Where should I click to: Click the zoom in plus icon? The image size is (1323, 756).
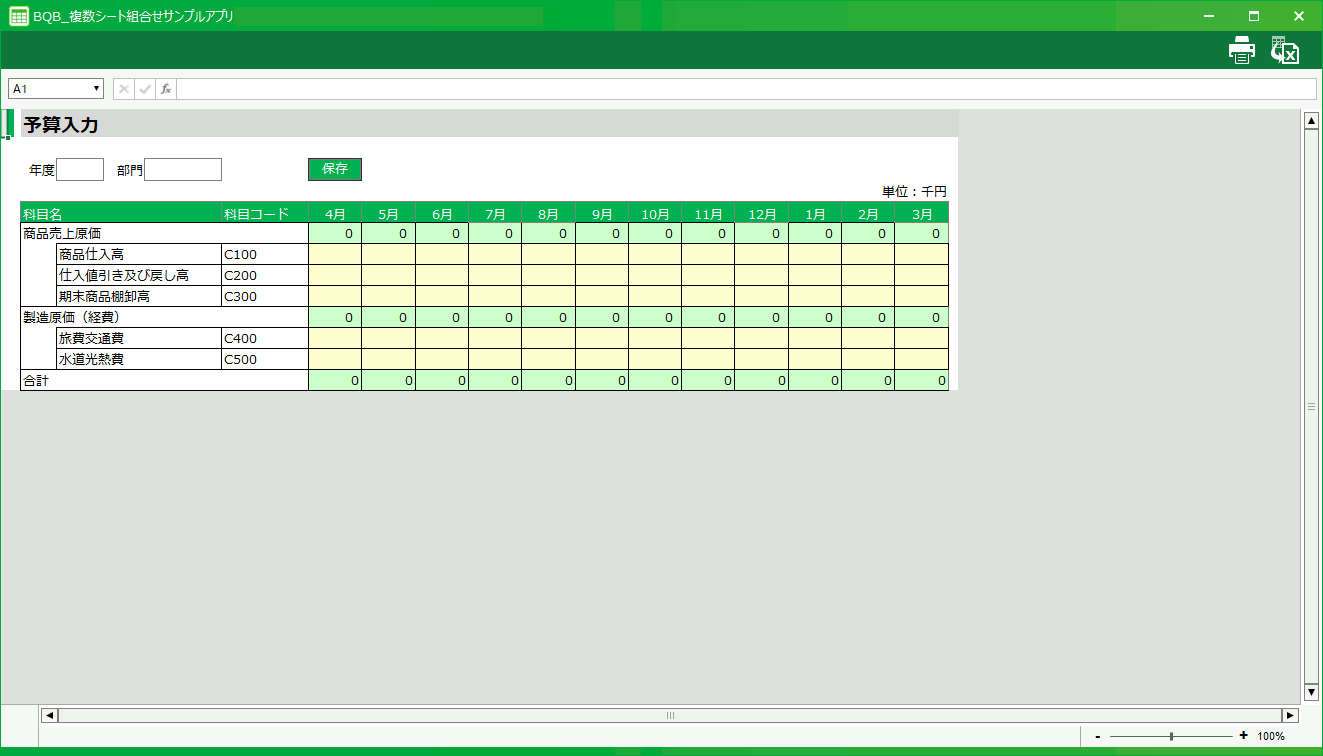point(1243,736)
